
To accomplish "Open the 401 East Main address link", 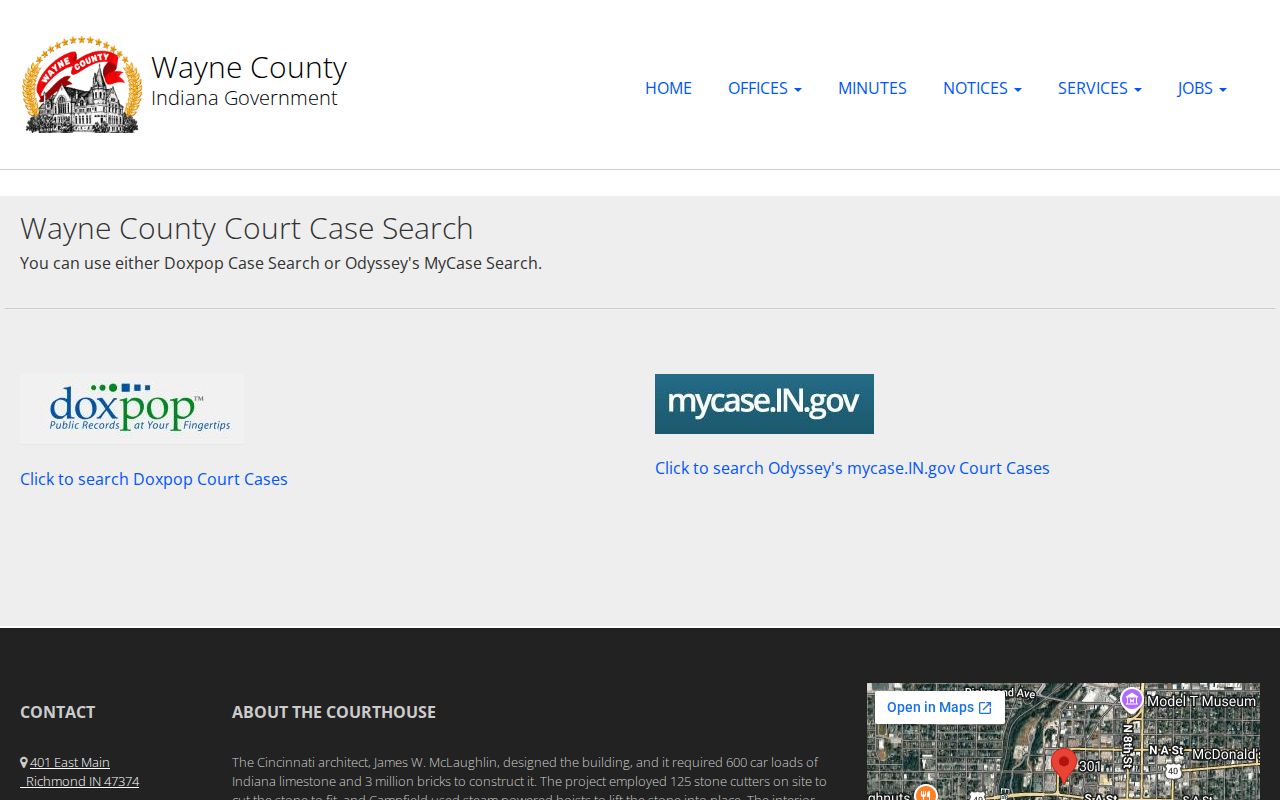I will pyautogui.click(x=70, y=762).
